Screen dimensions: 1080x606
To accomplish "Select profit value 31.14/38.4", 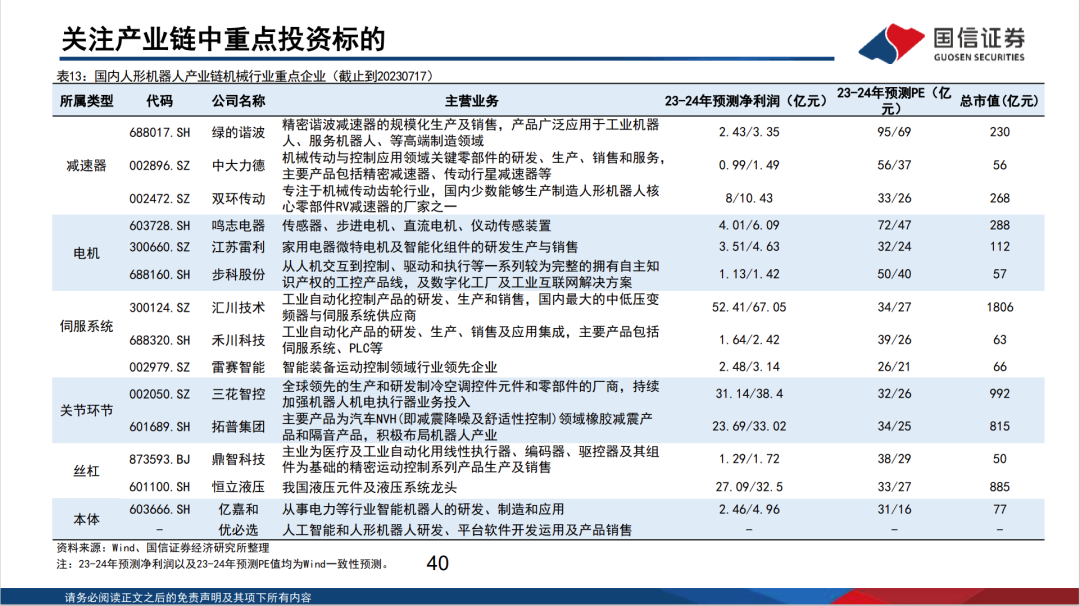I will [749, 394].
